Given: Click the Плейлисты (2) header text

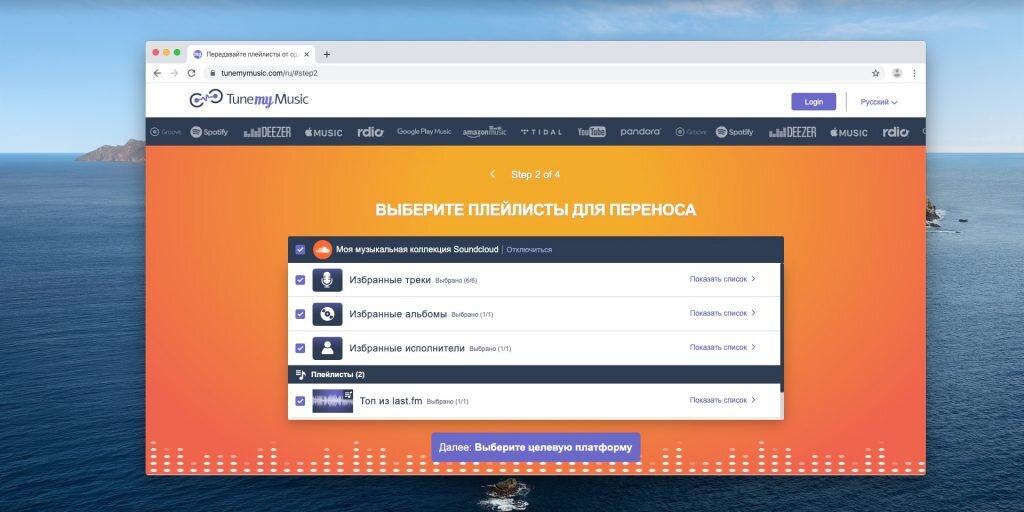Looking at the screenshot, I should click(x=338, y=374).
